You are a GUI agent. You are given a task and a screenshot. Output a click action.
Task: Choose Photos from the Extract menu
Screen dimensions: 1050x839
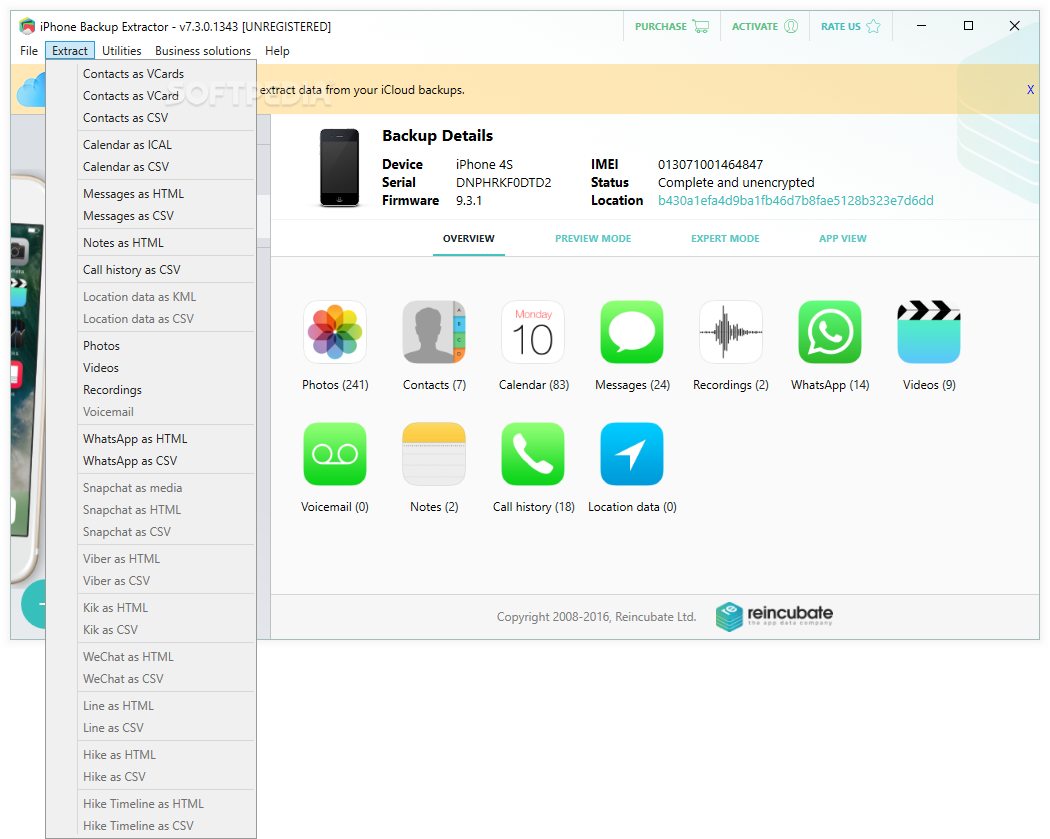pyautogui.click(x=151, y=346)
